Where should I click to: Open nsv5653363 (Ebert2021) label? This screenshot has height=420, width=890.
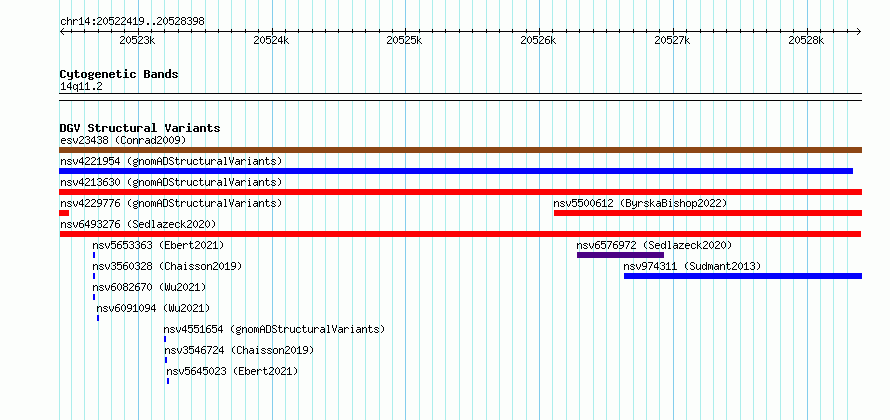[x=158, y=245]
